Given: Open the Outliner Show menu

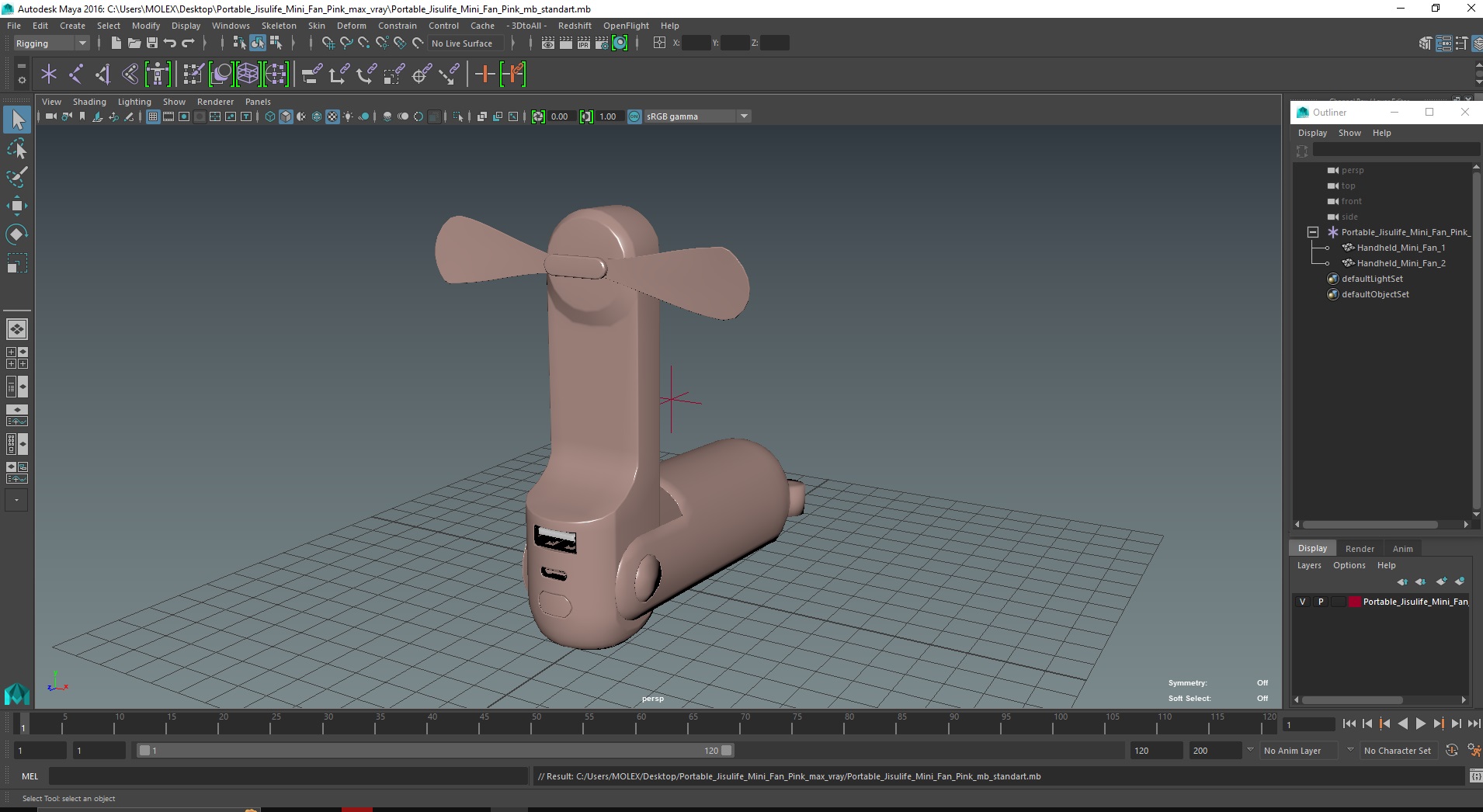Looking at the screenshot, I should [1349, 133].
